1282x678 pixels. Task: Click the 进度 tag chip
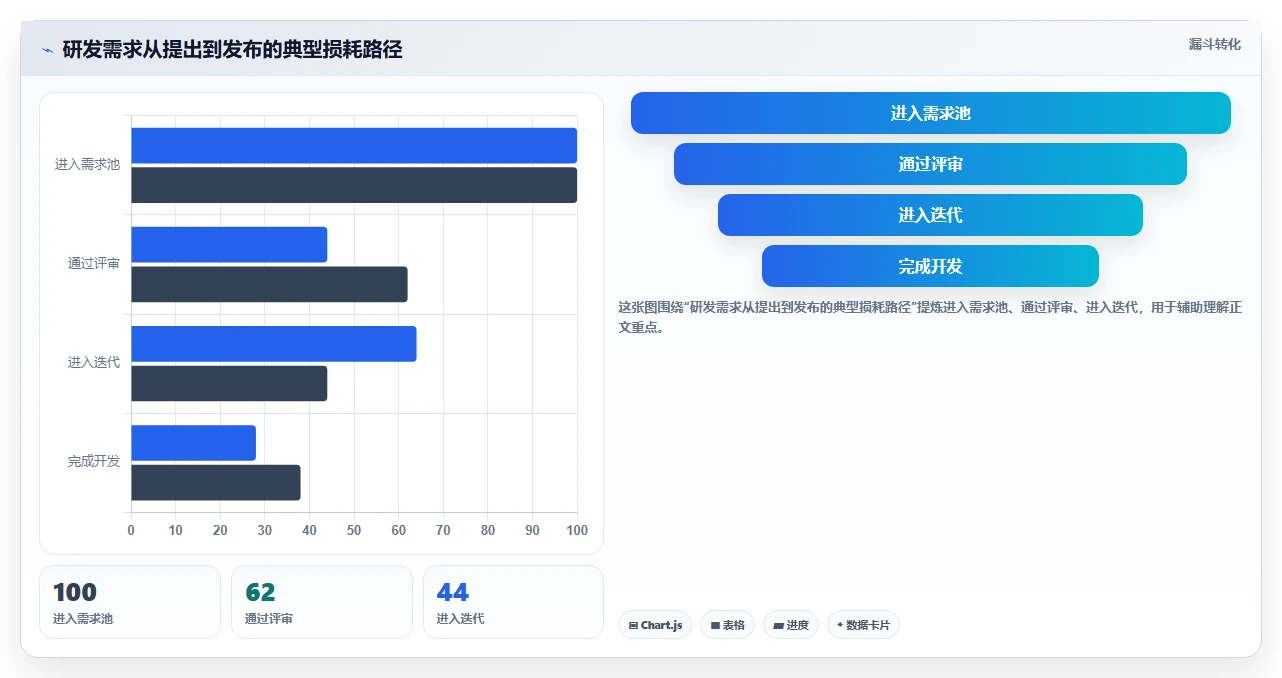[790, 625]
